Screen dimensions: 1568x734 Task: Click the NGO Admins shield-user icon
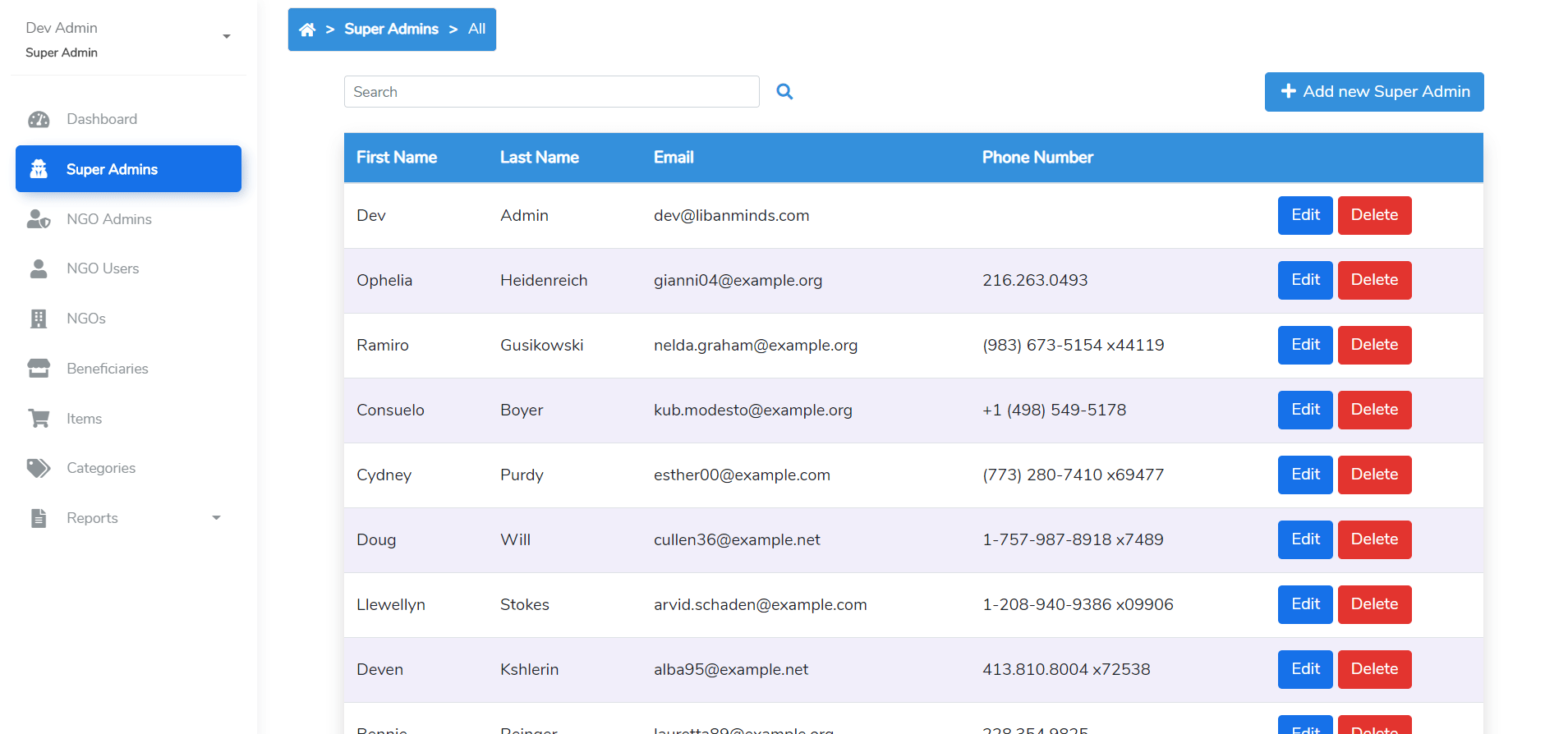point(39,219)
